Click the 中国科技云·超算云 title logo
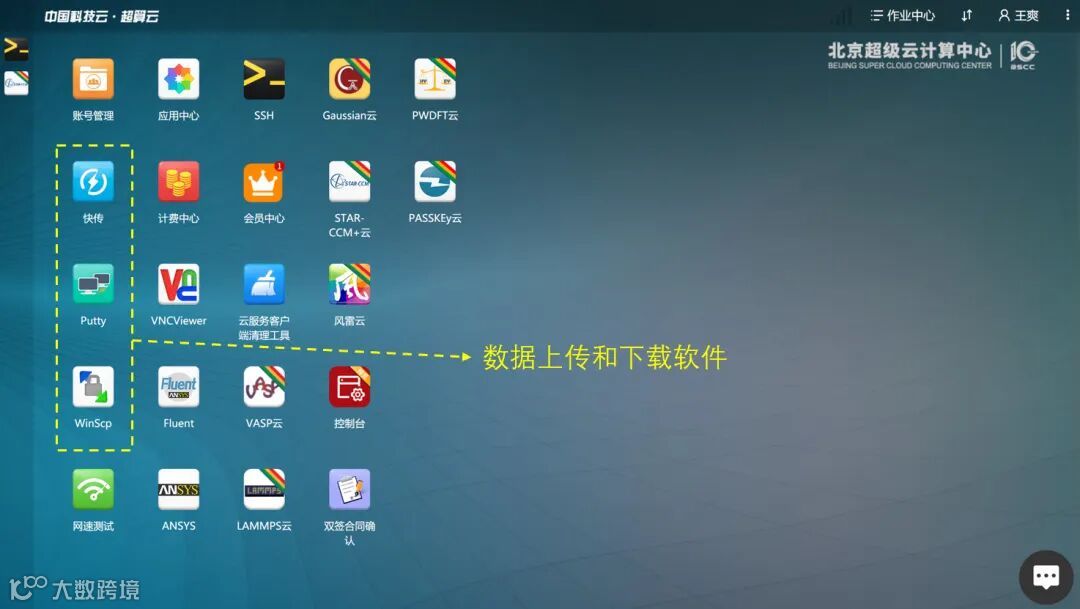1080x609 pixels. click(x=101, y=16)
